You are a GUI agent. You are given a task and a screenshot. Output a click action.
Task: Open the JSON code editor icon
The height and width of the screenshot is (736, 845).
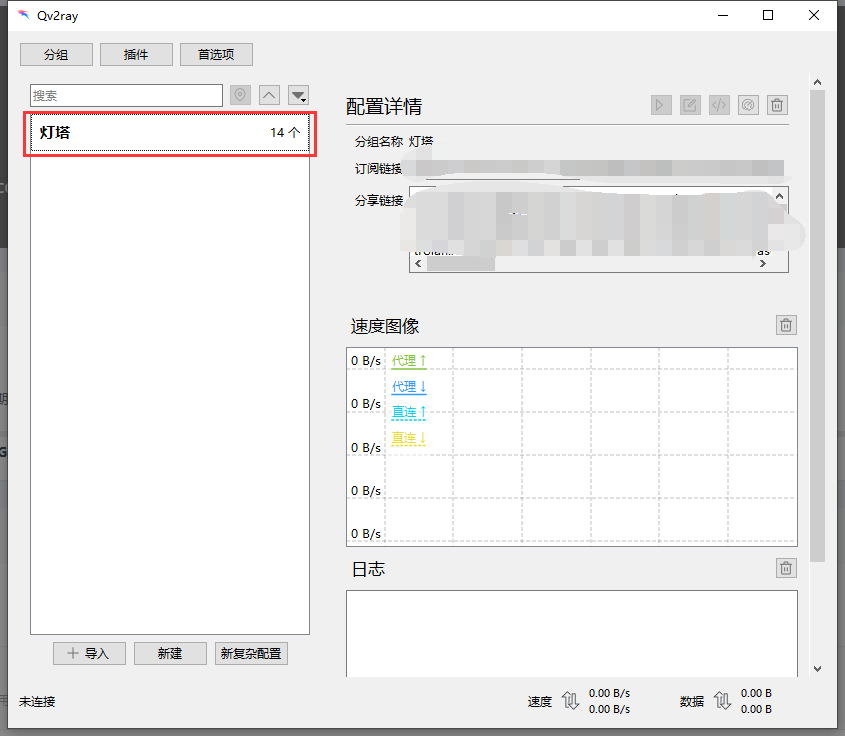coord(719,105)
